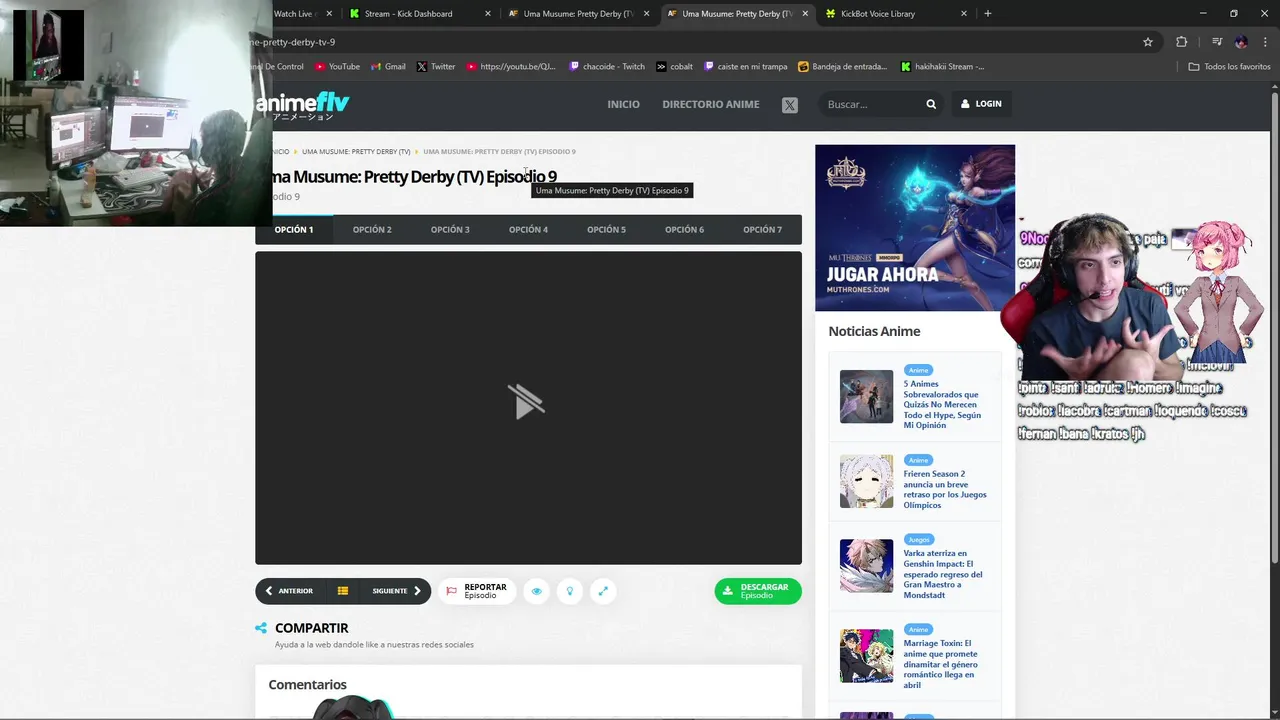Viewport: 1280px width, 720px height.
Task: Switch to the OPCIÓN 5 player tab
Action: (606, 230)
